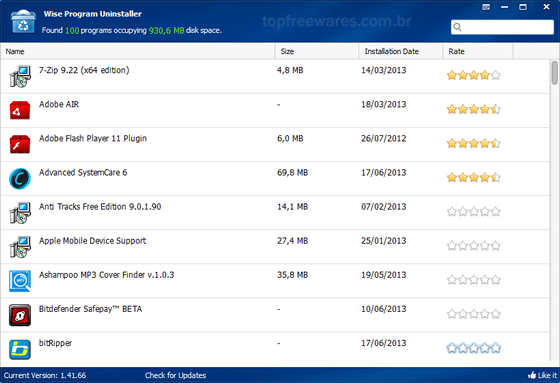Click the thumbs-up Like it icon
The width and height of the screenshot is (560, 383).
pos(532,375)
